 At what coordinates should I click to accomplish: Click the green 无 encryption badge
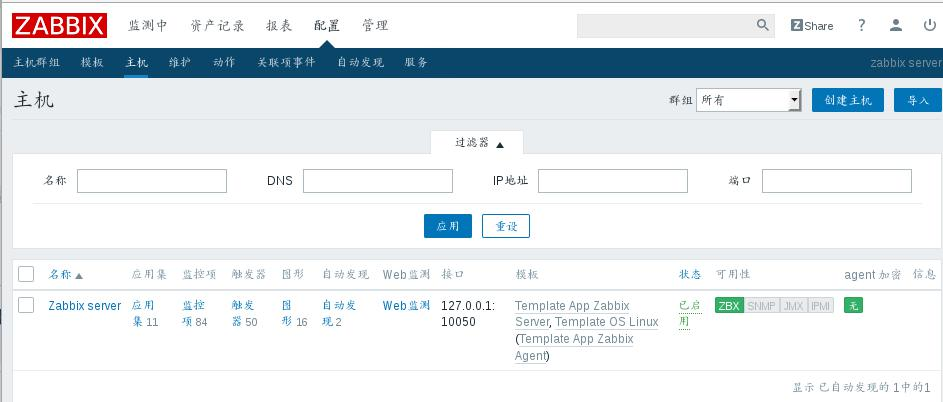coord(853,305)
